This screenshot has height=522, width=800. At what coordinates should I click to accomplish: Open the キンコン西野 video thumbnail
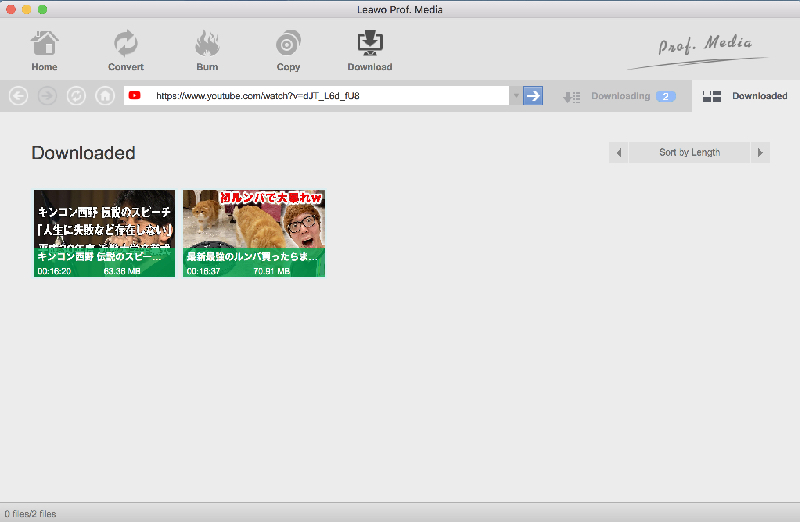(x=105, y=234)
